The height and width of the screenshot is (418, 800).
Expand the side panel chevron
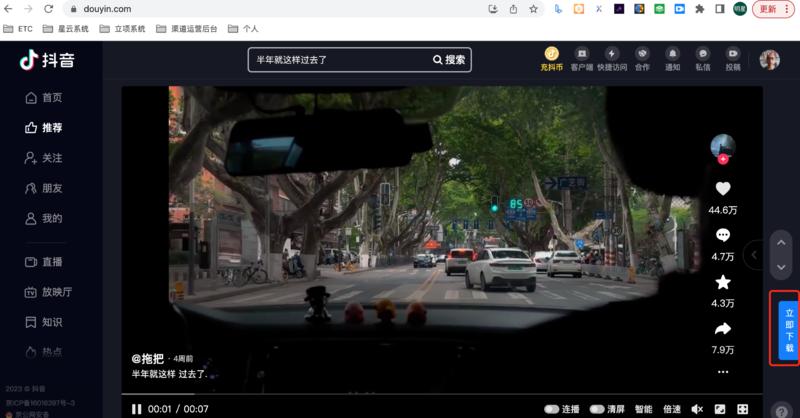click(754, 254)
